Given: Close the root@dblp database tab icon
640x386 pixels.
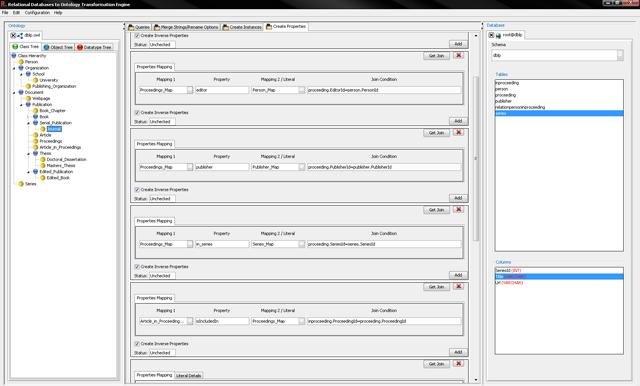Looking at the screenshot, I should click(x=491, y=35).
